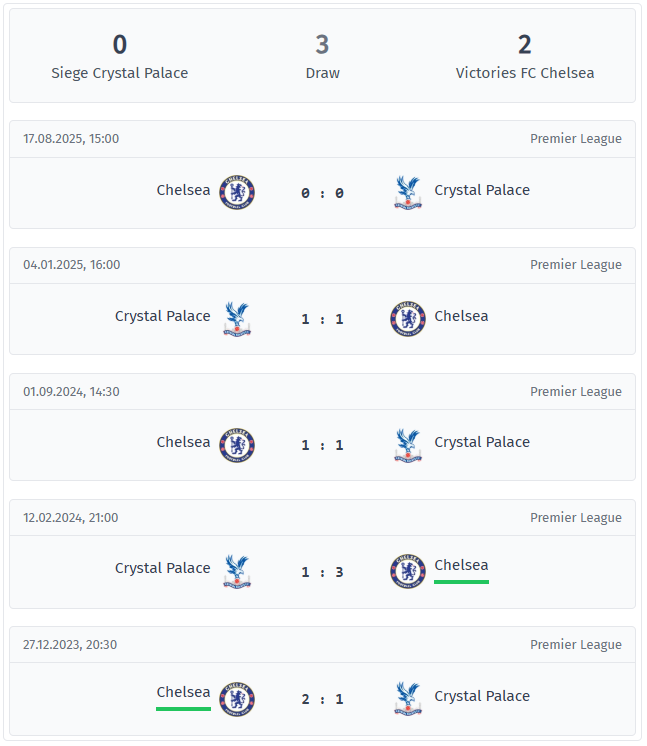Open the 1 : 3 match score
Image resolution: width=647 pixels, height=746 pixels.
pos(322,572)
